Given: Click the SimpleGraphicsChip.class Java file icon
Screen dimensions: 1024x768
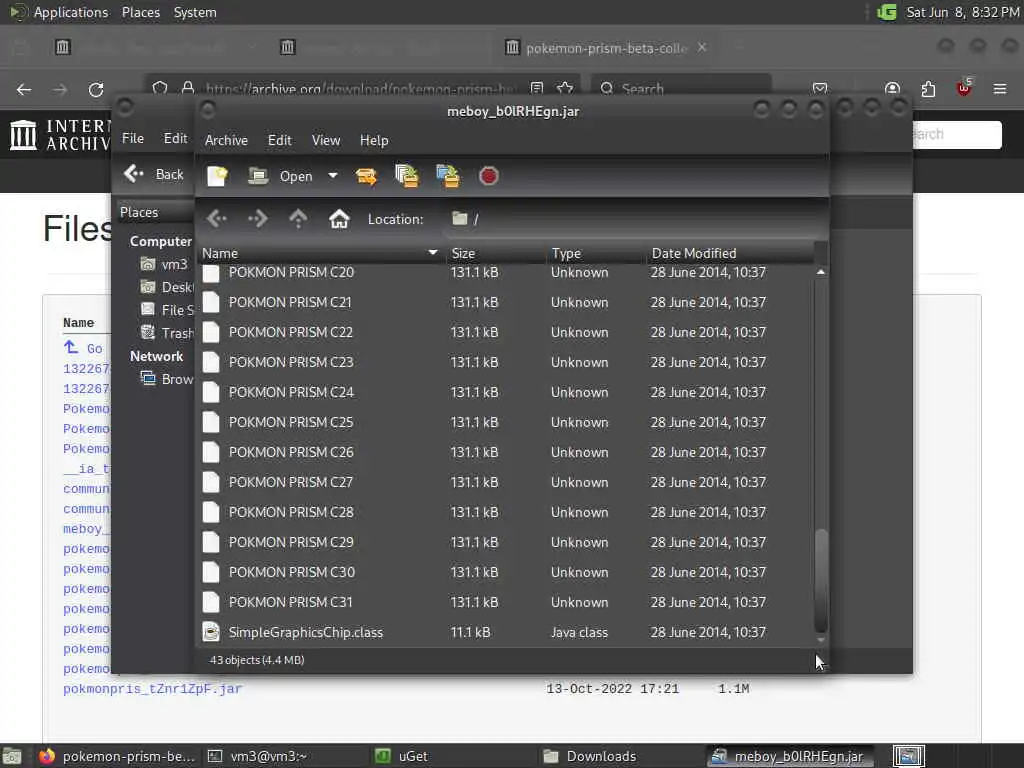Looking at the screenshot, I should coord(211,632).
